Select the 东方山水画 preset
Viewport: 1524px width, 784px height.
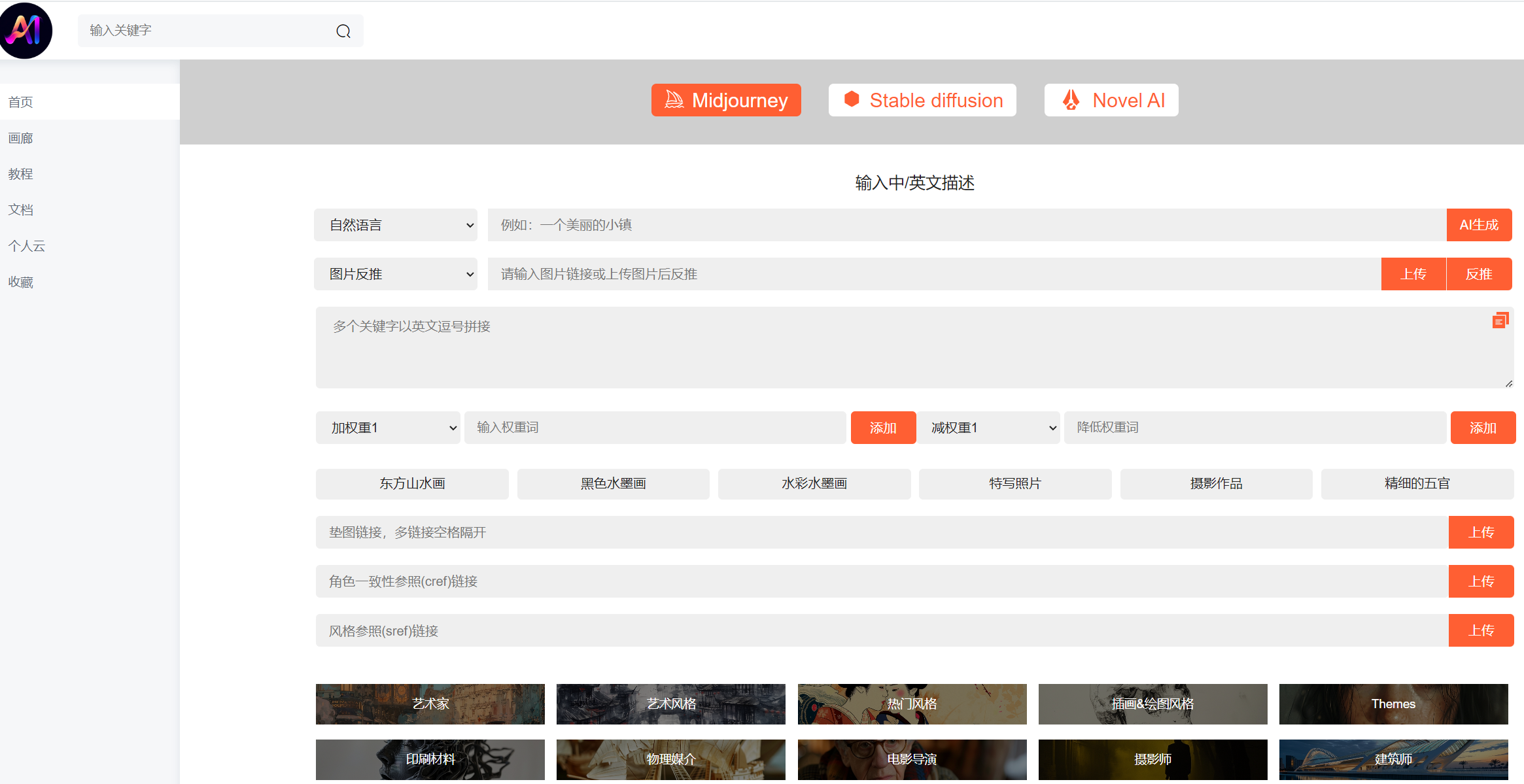pos(412,484)
